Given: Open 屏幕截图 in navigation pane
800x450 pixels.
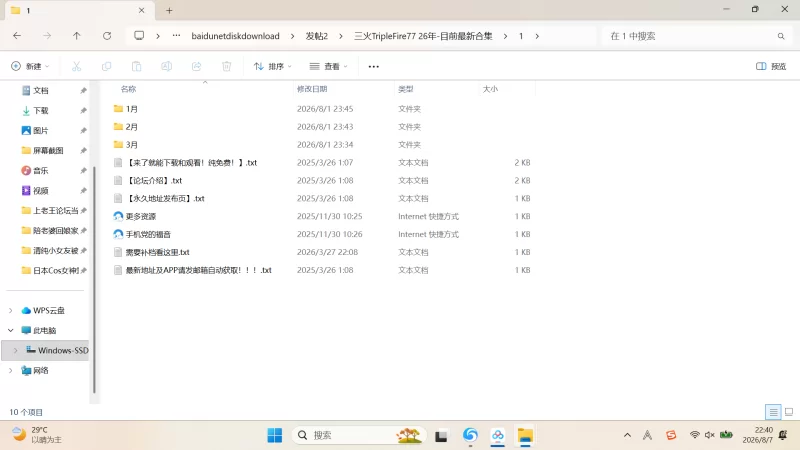Looking at the screenshot, I should click(47, 150).
